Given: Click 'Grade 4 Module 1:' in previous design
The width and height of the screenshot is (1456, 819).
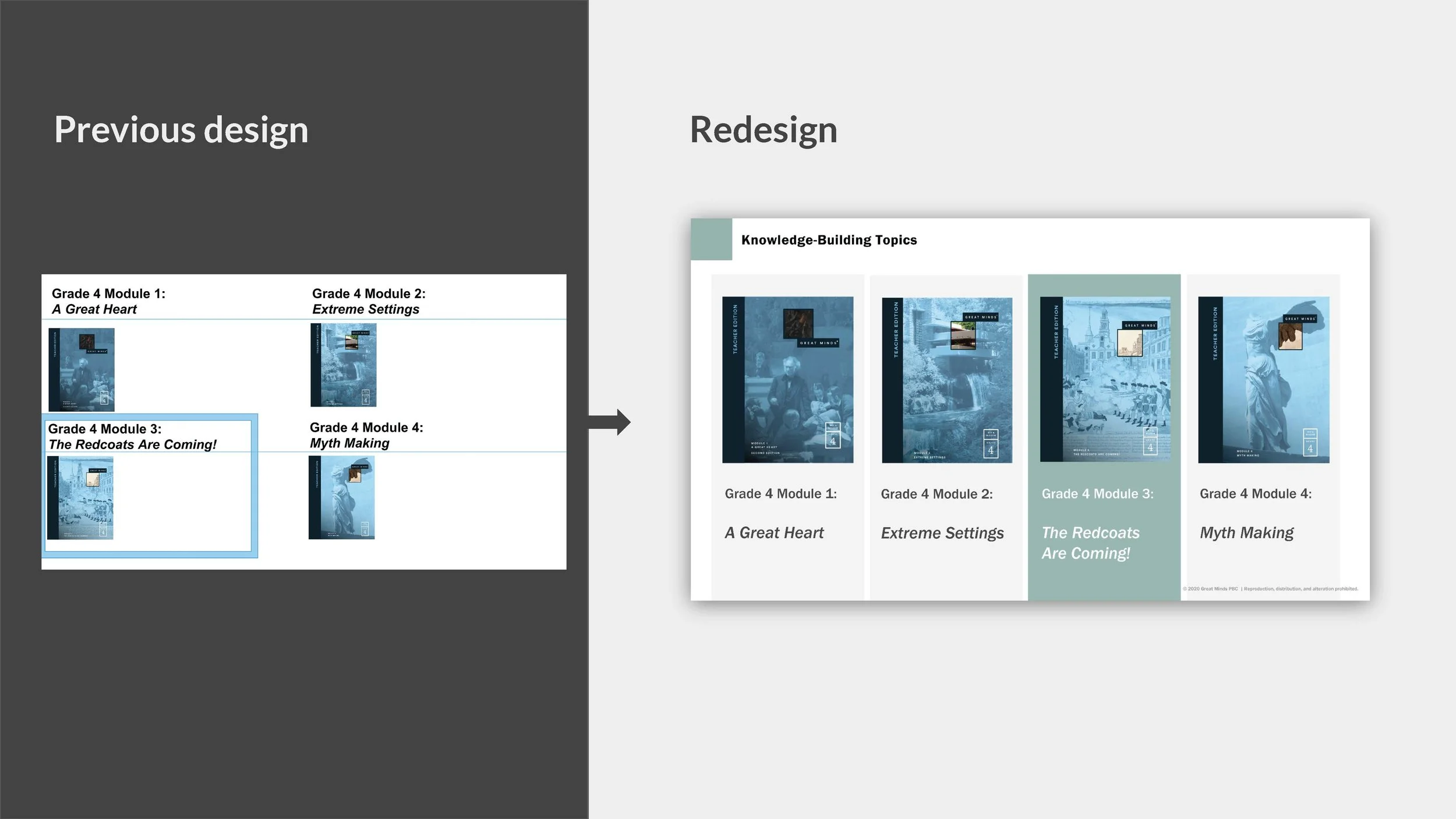Looking at the screenshot, I should pyautogui.click(x=108, y=294).
